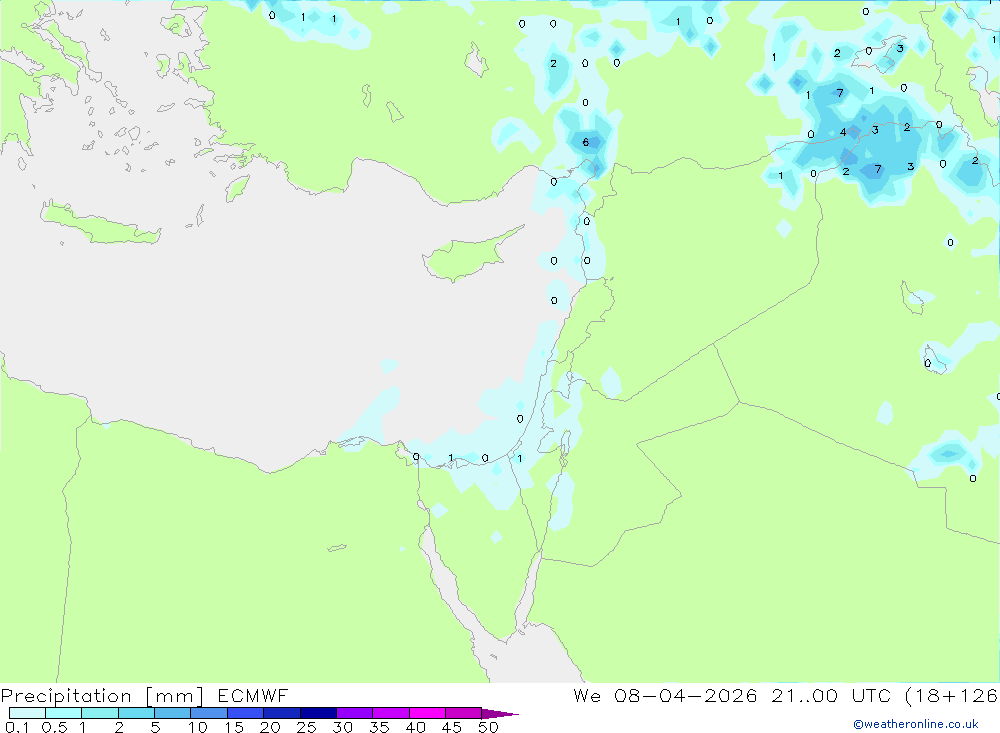Viewport: 1000px width, 733px height.
Task: Select the 45–50 mm purple legend swatch
Action: [x=463, y=713]
